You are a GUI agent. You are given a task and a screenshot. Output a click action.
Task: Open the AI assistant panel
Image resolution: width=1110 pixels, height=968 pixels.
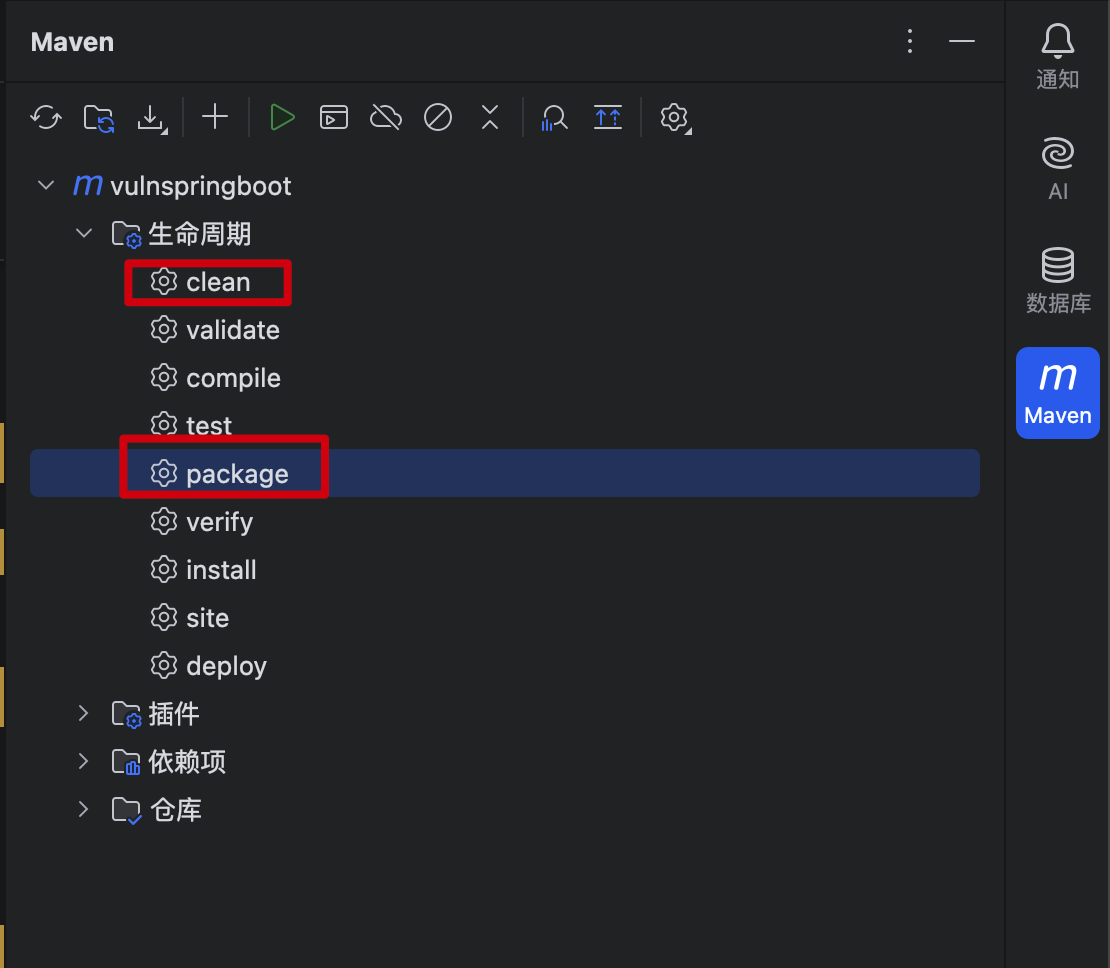[1058, 169]
